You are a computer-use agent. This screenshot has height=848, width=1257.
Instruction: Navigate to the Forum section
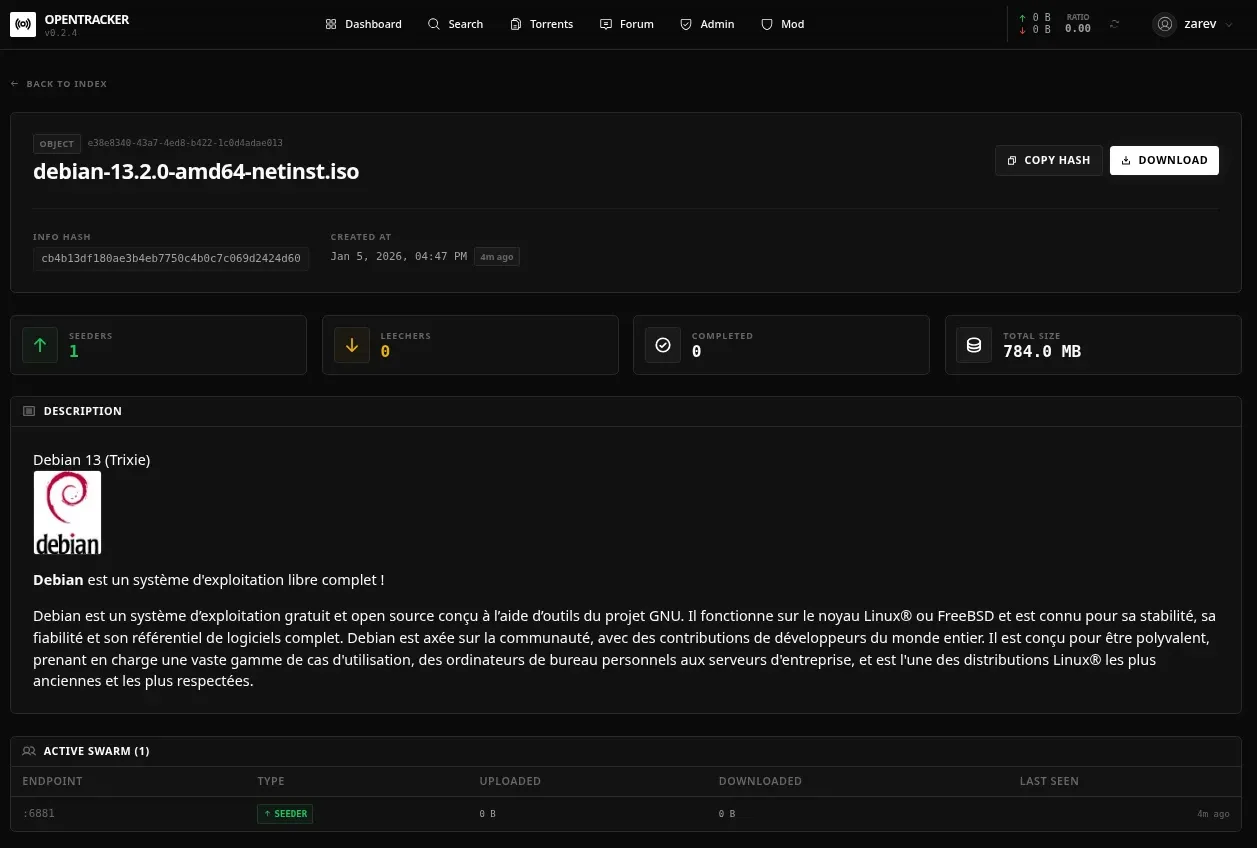pyautogui.click(x=627, y=24)
